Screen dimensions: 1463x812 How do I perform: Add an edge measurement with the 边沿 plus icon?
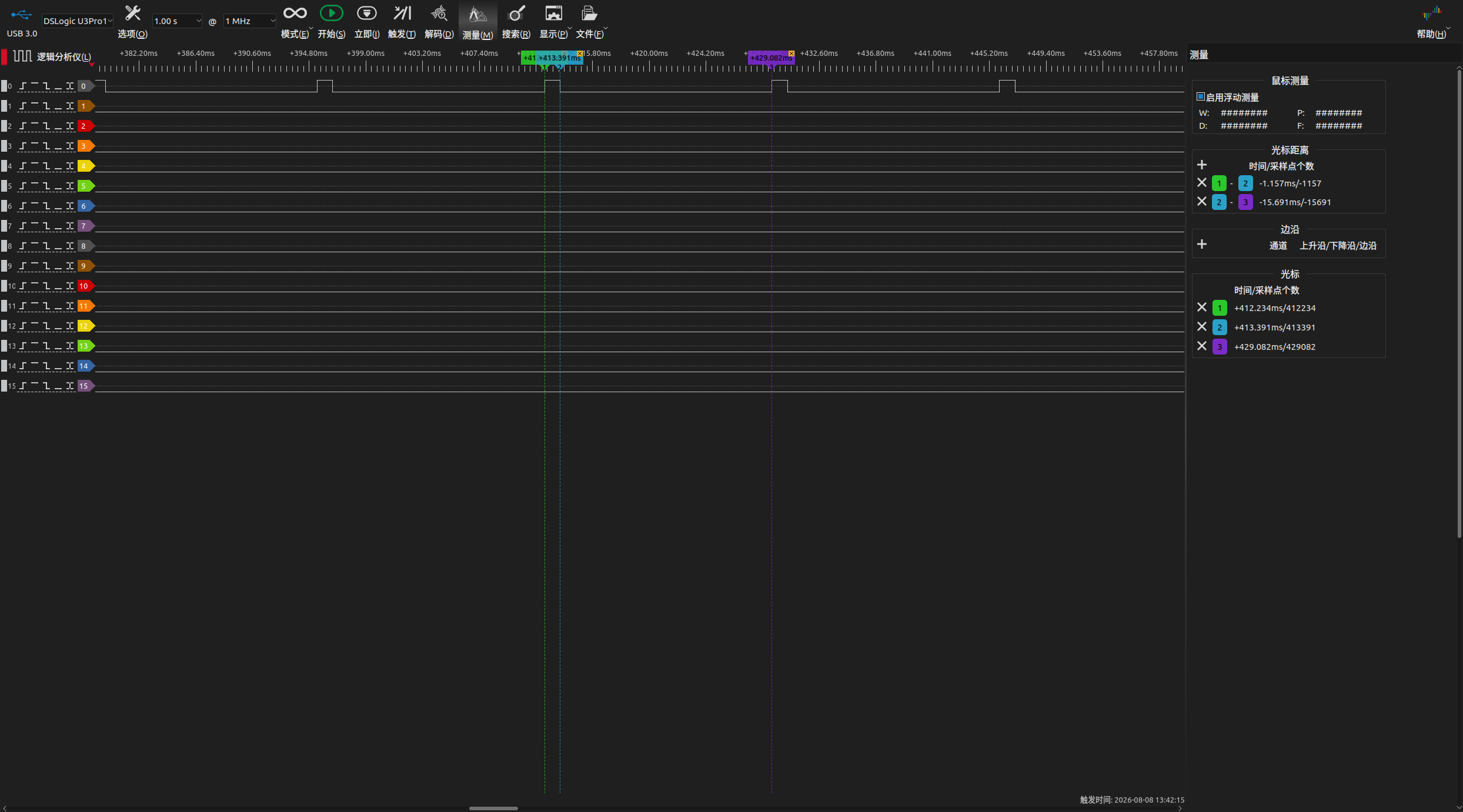point(1202,245)
